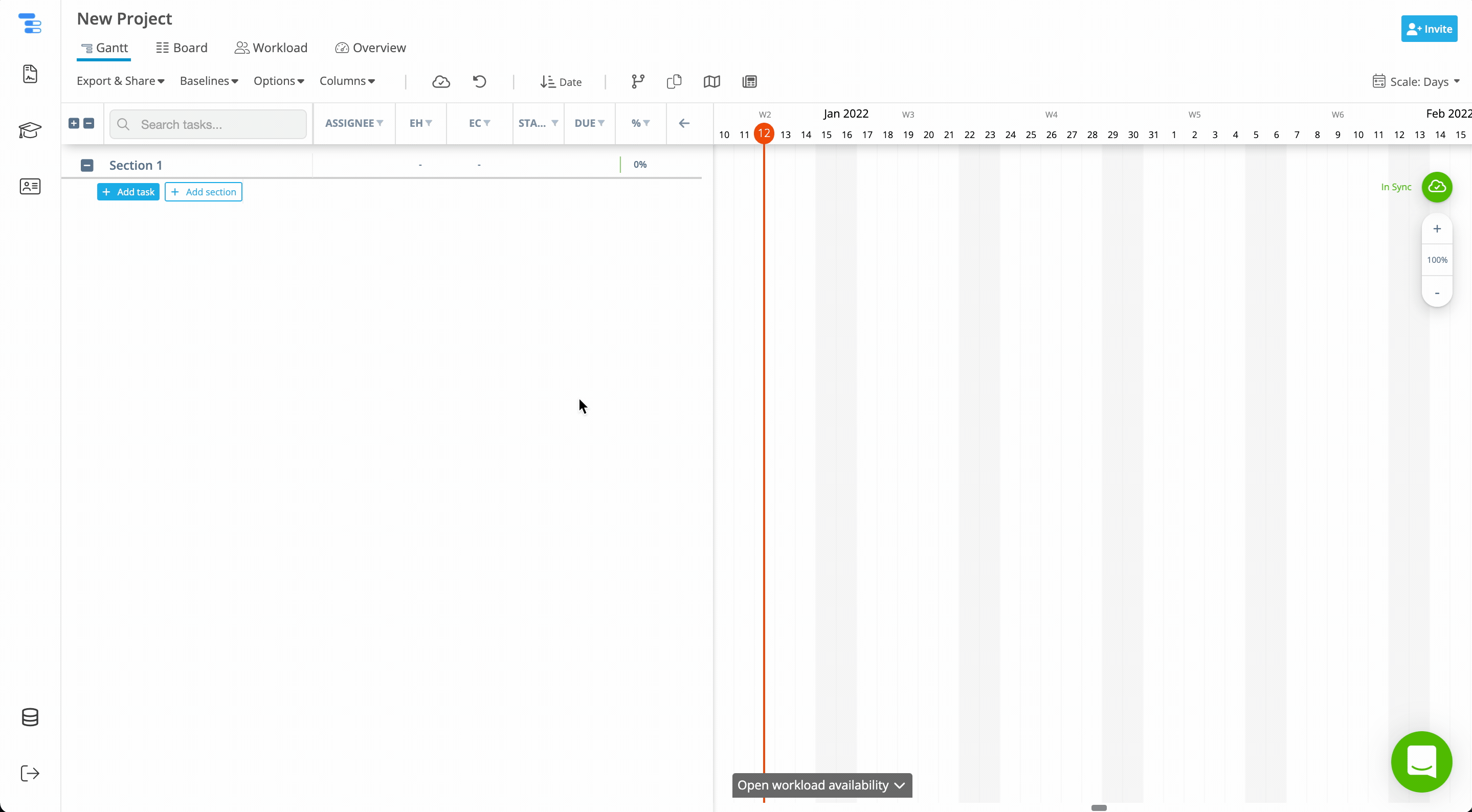Click the logout icon in sidebar
1472x812 pixels.
pyautogui.click(x=30, y=773)
